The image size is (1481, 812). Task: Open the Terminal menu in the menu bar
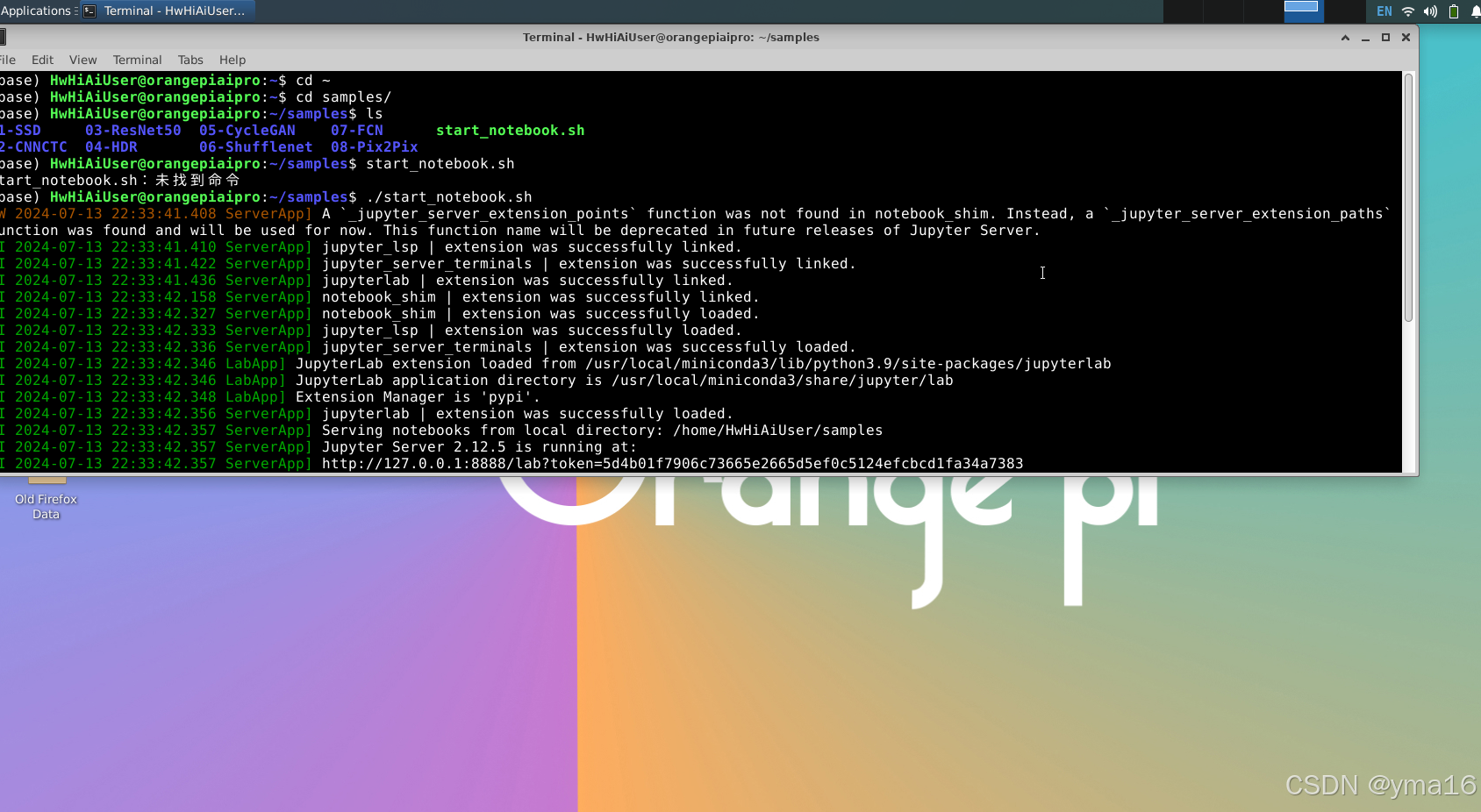click(x=137, y=60)
